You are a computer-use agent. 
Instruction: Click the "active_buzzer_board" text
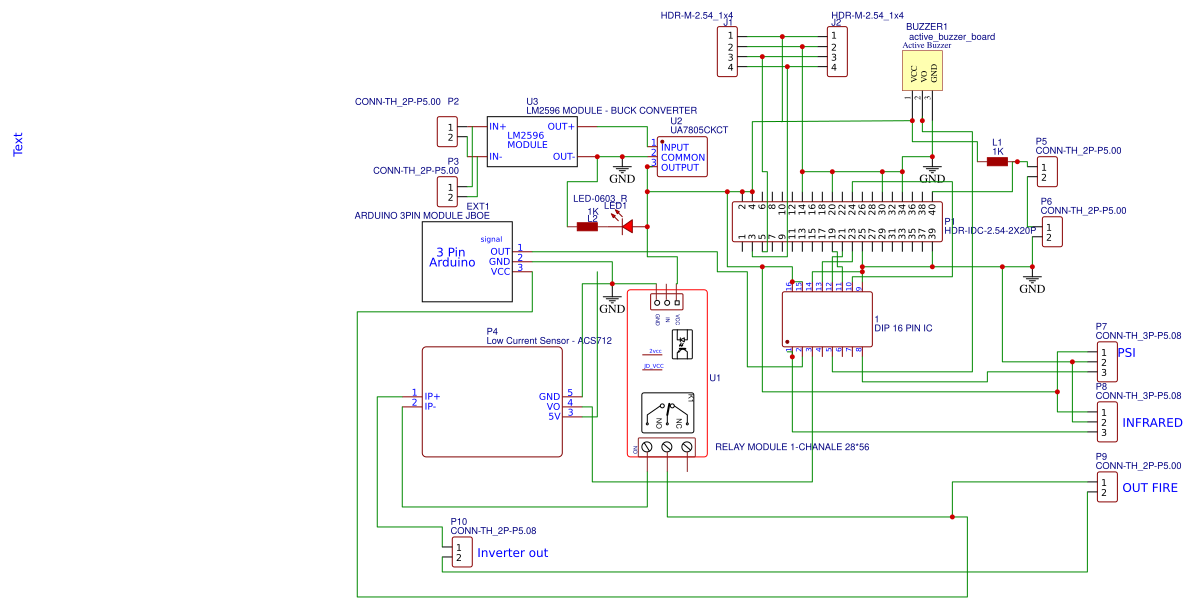click(x=952, y=37)
